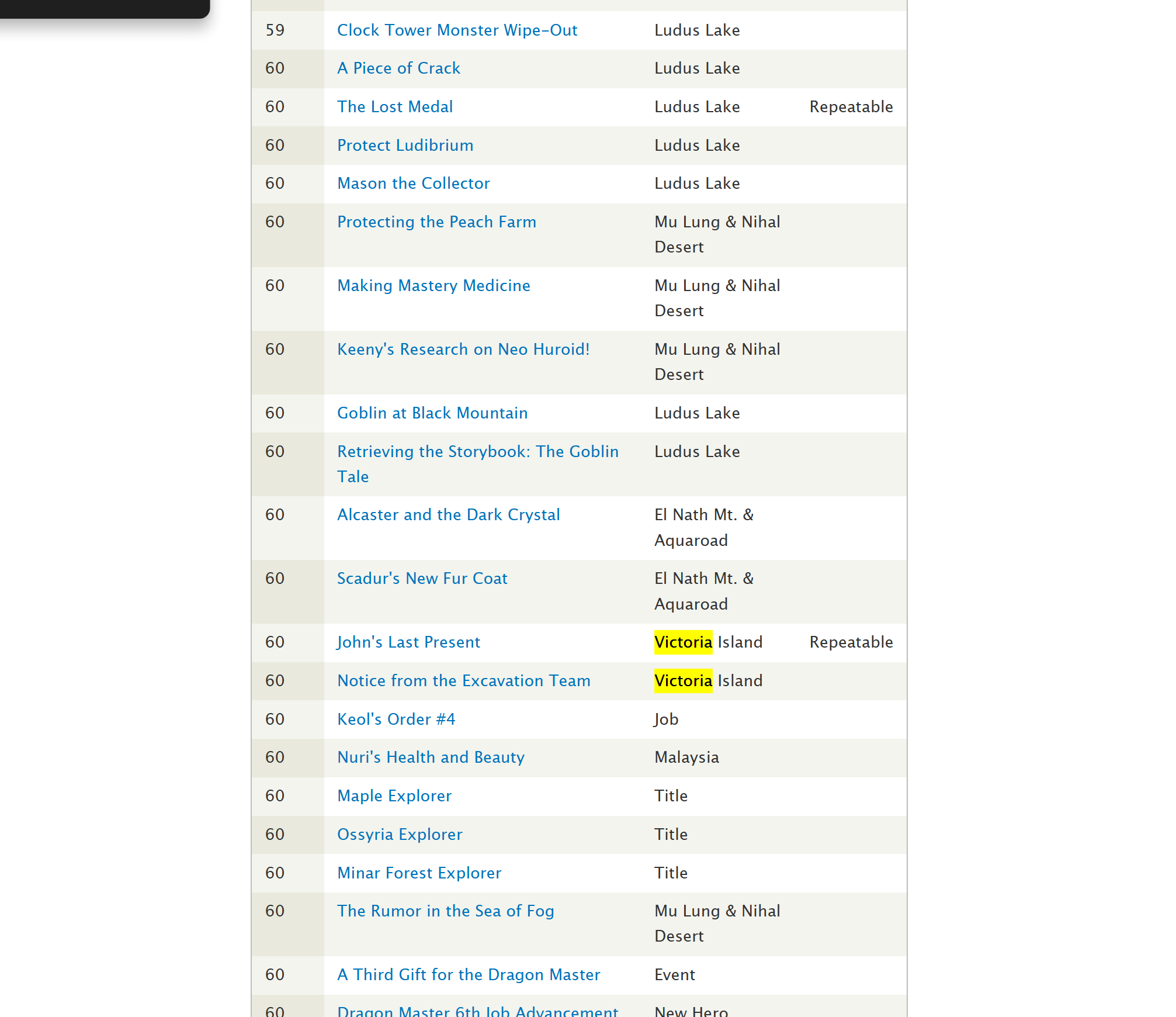The width and height of the screenshot is (1176, 1017).
Task: Click Nuri's Health and Beauty link
Action: pyautogui.click(x=431, y=757)
